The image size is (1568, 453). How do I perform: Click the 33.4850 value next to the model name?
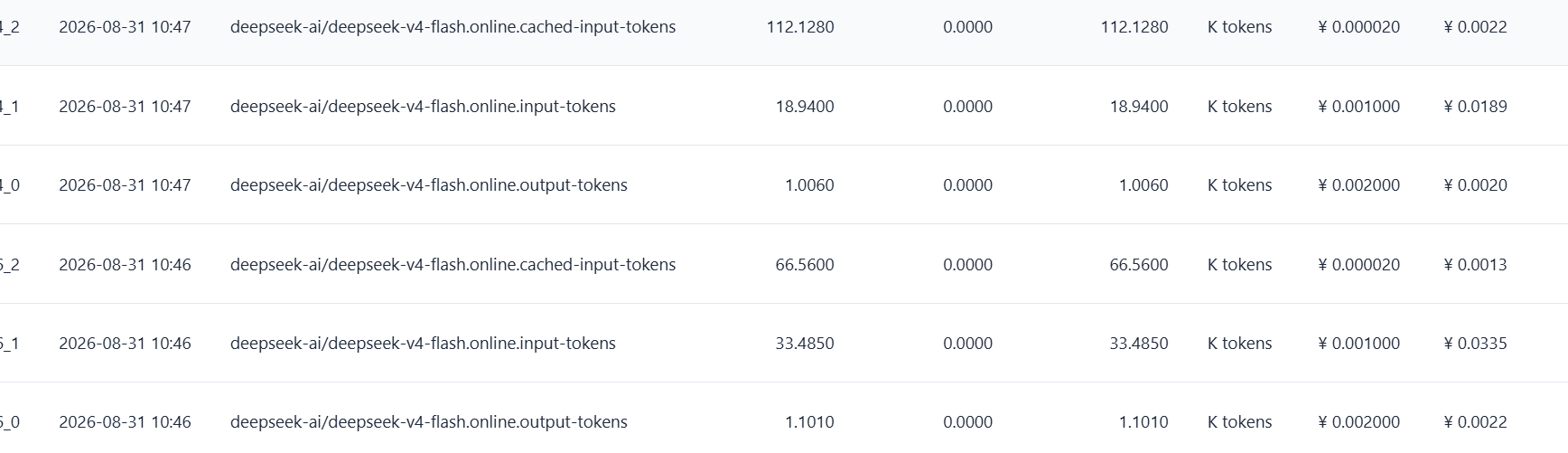(805, 344)
